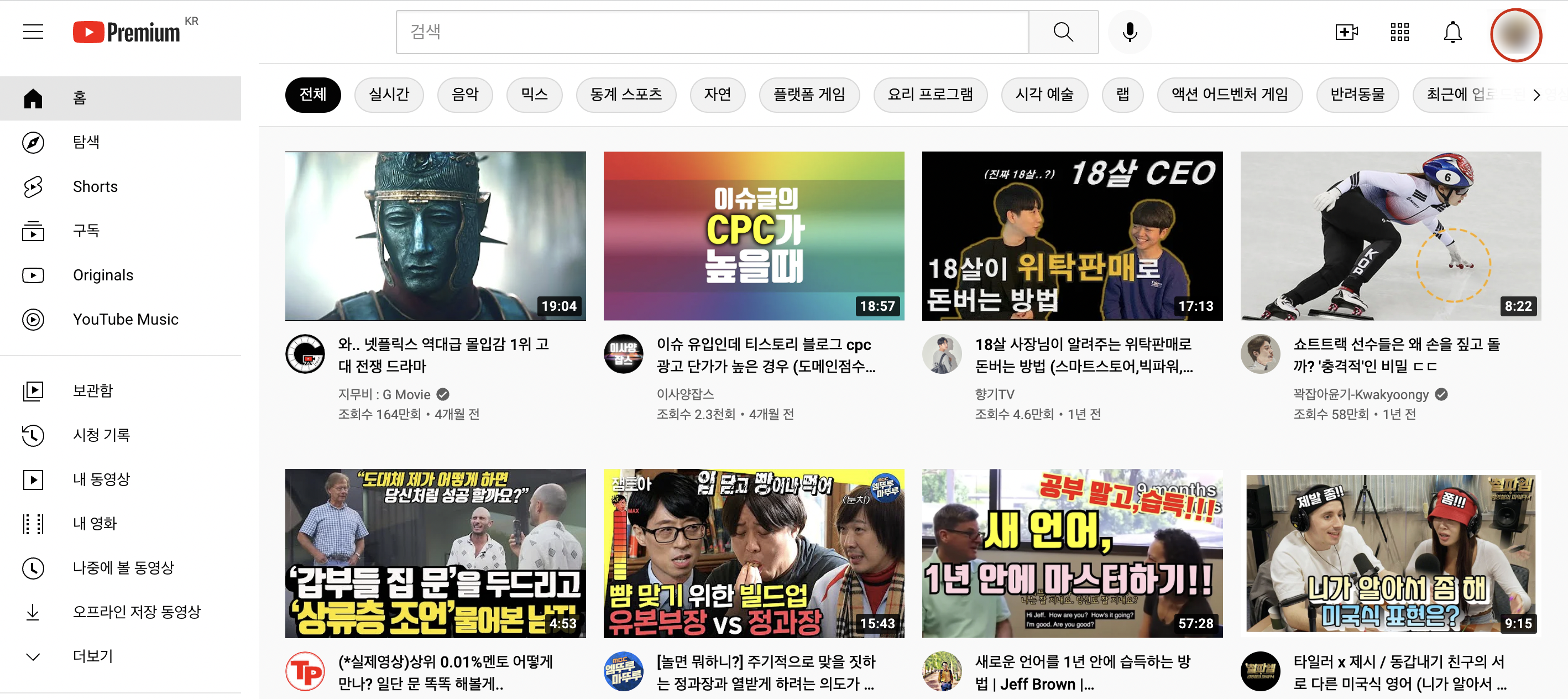Play the short track skater thumbnail

1391,236
